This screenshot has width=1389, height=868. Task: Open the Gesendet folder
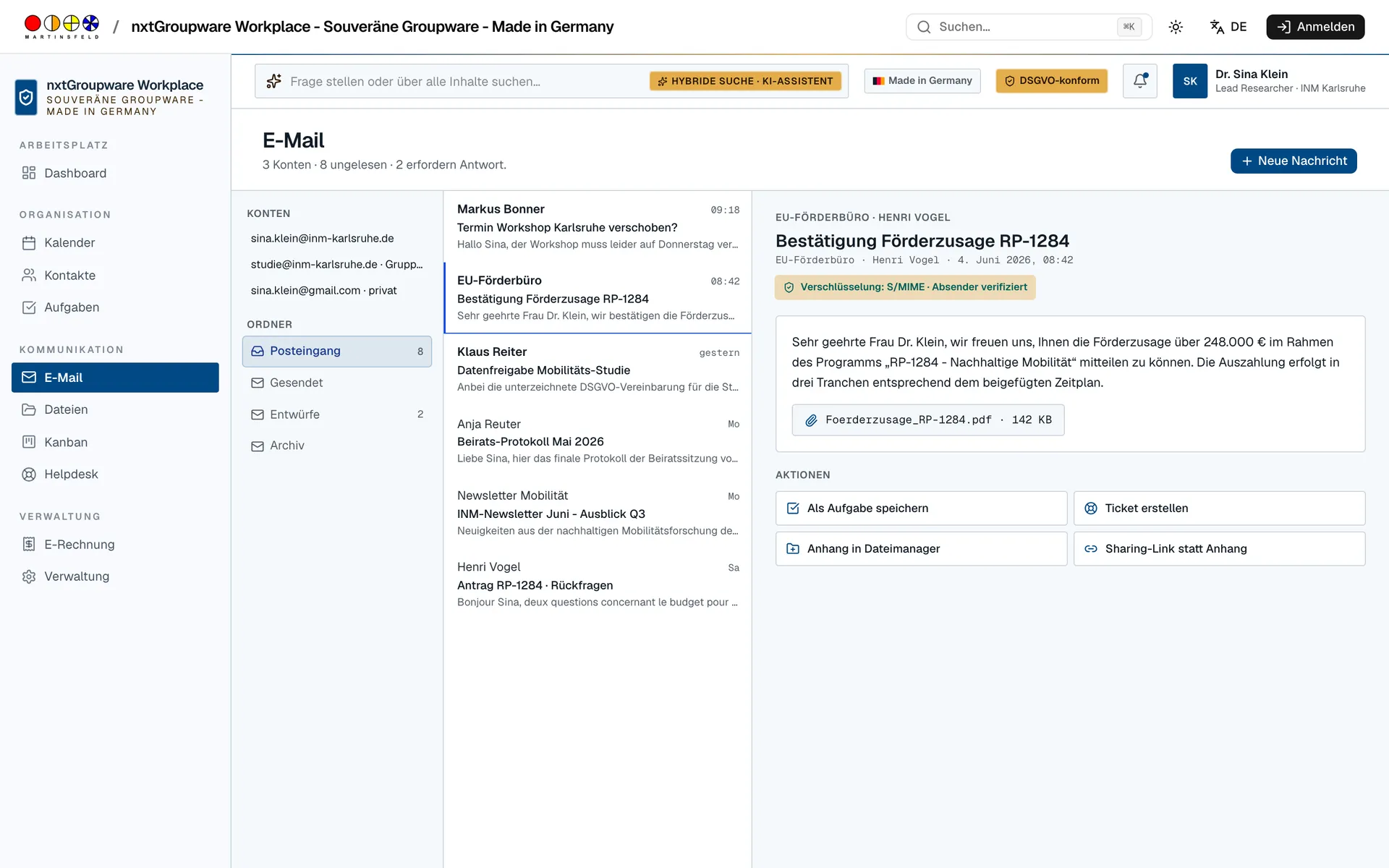(337, 383)
